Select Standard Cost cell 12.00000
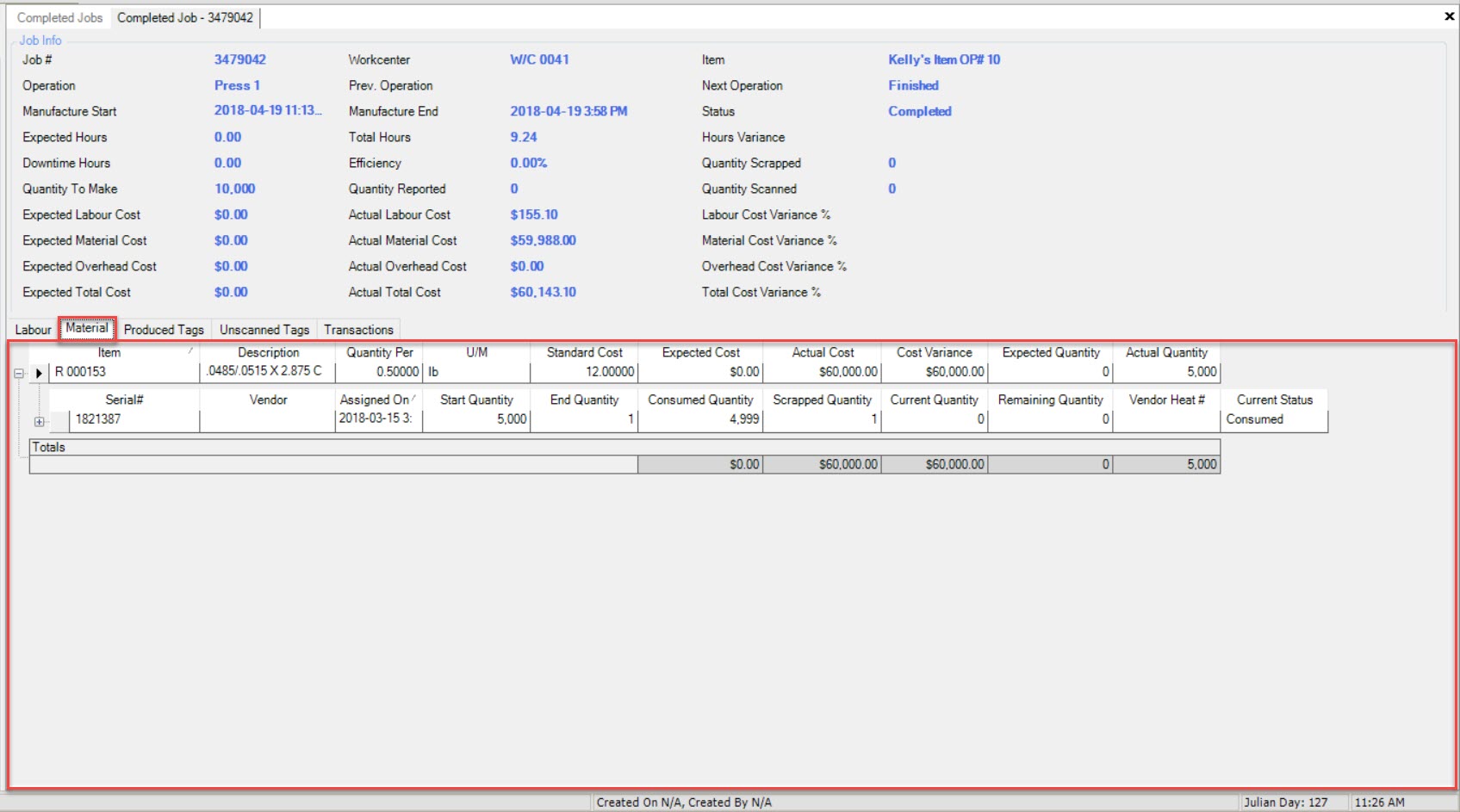1460x812 pixels. 584,372
